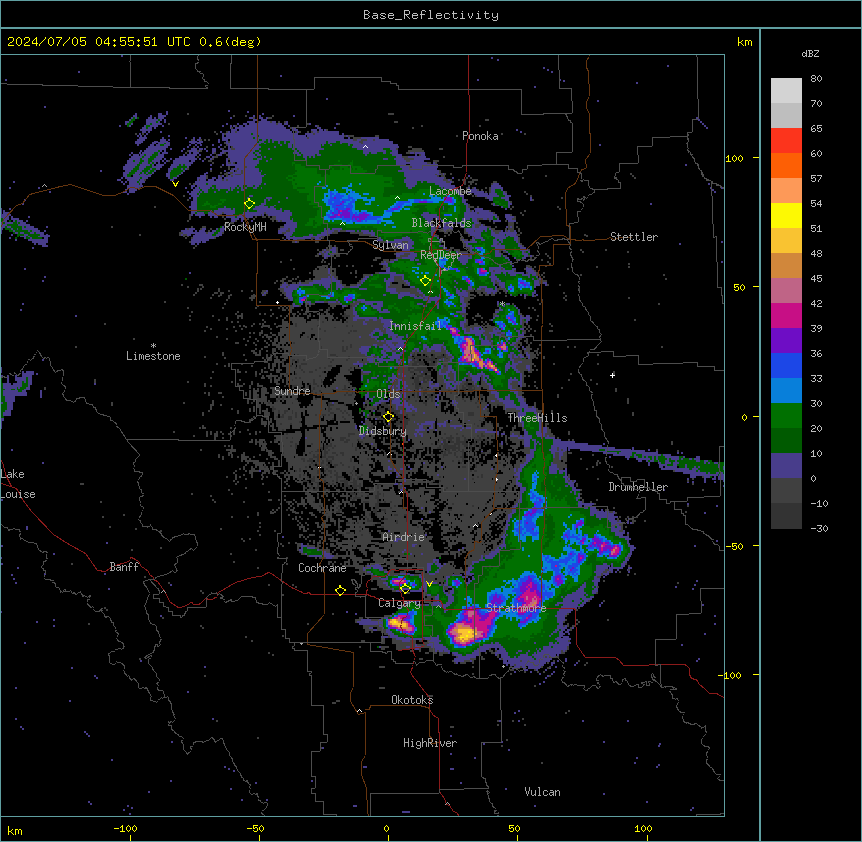
Task: Click the Limestone label
Action: point(153,356)
